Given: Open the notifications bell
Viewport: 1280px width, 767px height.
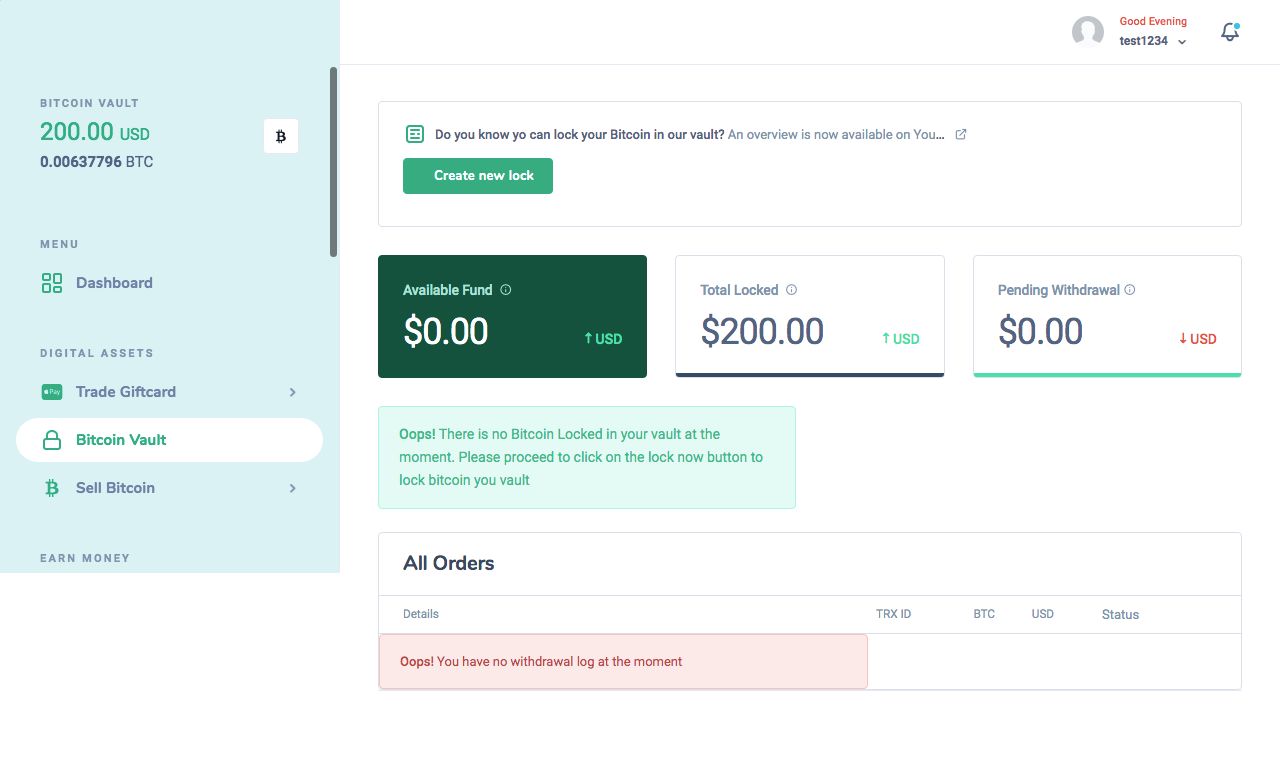Looking at the screenshot, I should [x=1230, y=32].
